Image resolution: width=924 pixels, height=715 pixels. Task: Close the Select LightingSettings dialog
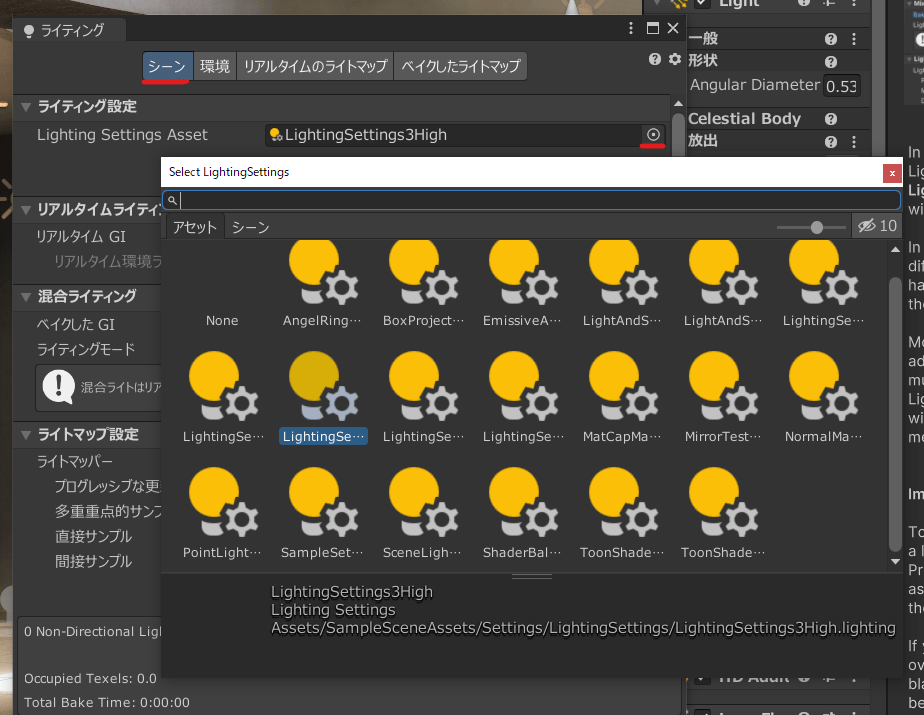point(891,172)
